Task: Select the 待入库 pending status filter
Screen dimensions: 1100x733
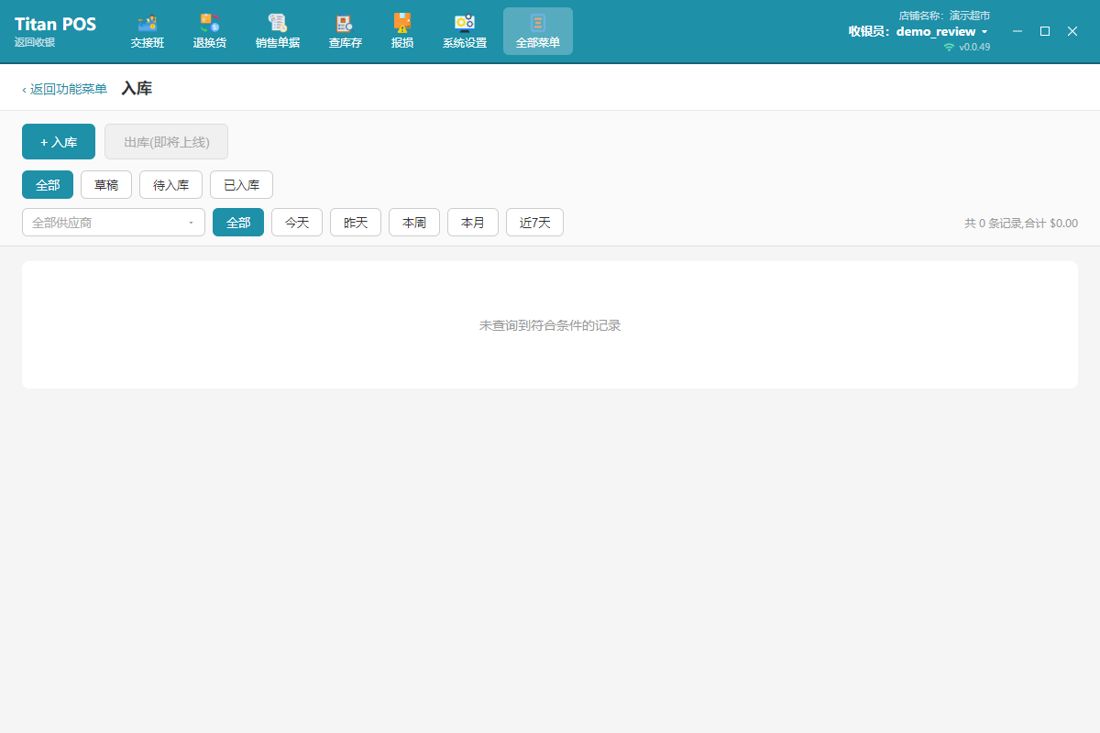Action: pyautogui.click(x=170, y=185)
